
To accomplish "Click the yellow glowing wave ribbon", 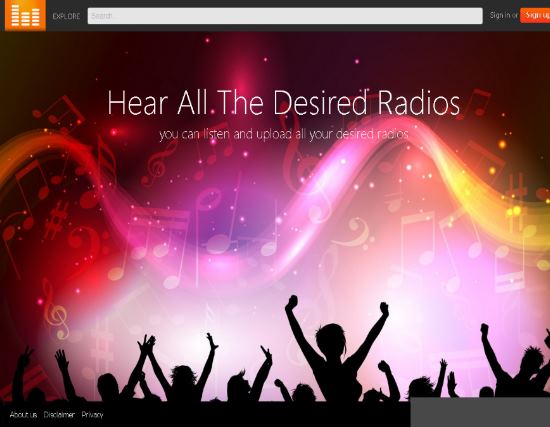I will [505, 204].
